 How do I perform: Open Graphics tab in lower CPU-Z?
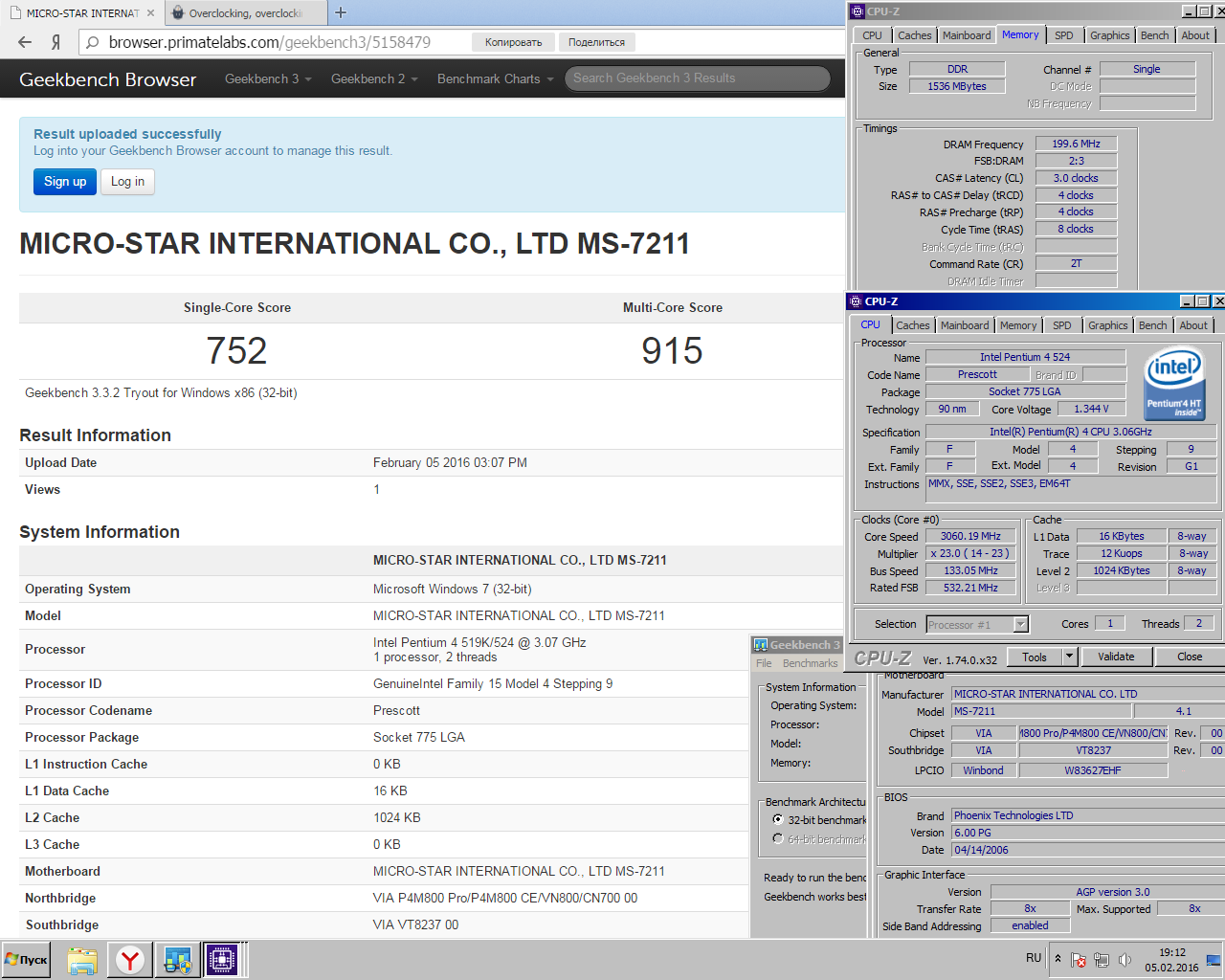point(1108,325)
